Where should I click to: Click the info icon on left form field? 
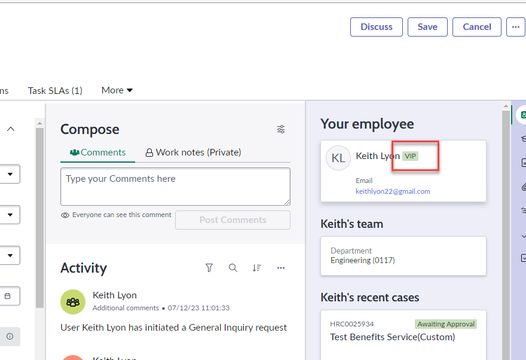(x=10, y=337)
